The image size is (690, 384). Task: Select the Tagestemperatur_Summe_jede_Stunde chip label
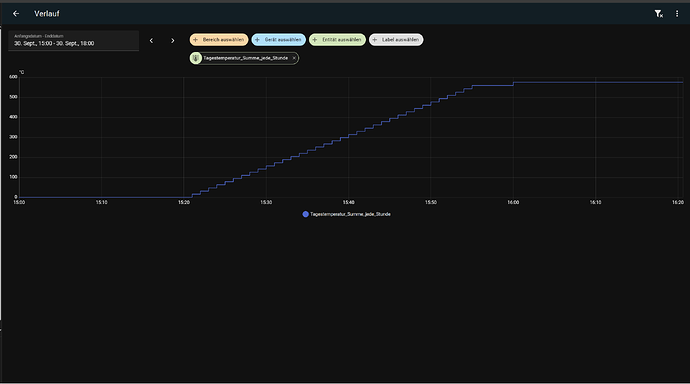click(246, 58)
